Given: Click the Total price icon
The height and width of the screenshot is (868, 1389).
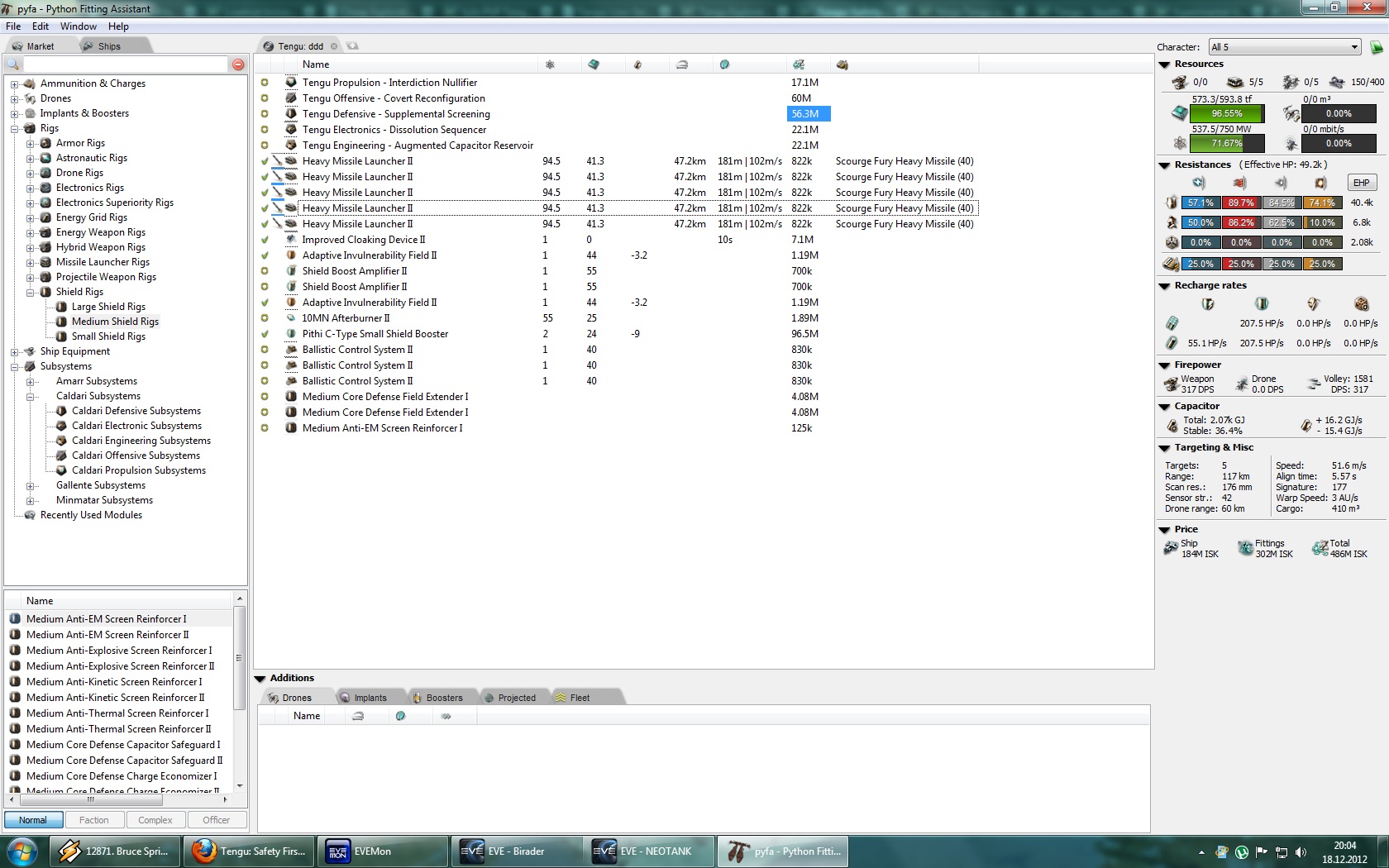Looking at the screenshot, I should pos(1320,548).
